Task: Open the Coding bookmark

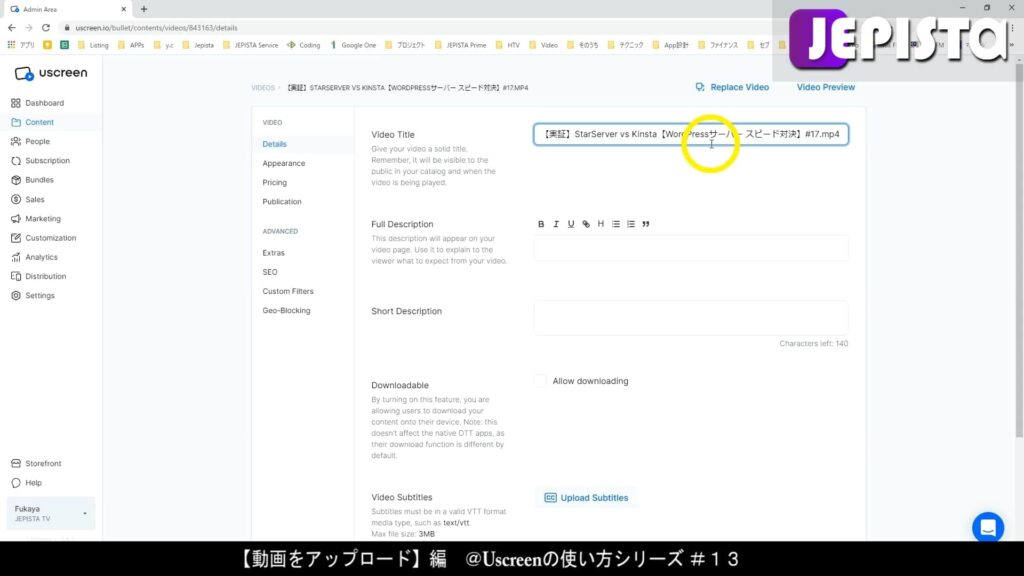Action: click(x=304, y=45)
